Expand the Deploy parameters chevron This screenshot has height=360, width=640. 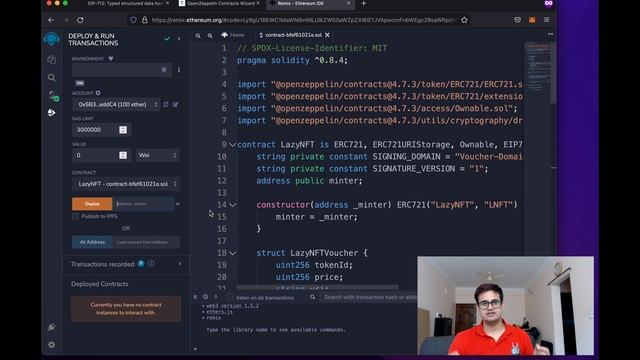178,204
